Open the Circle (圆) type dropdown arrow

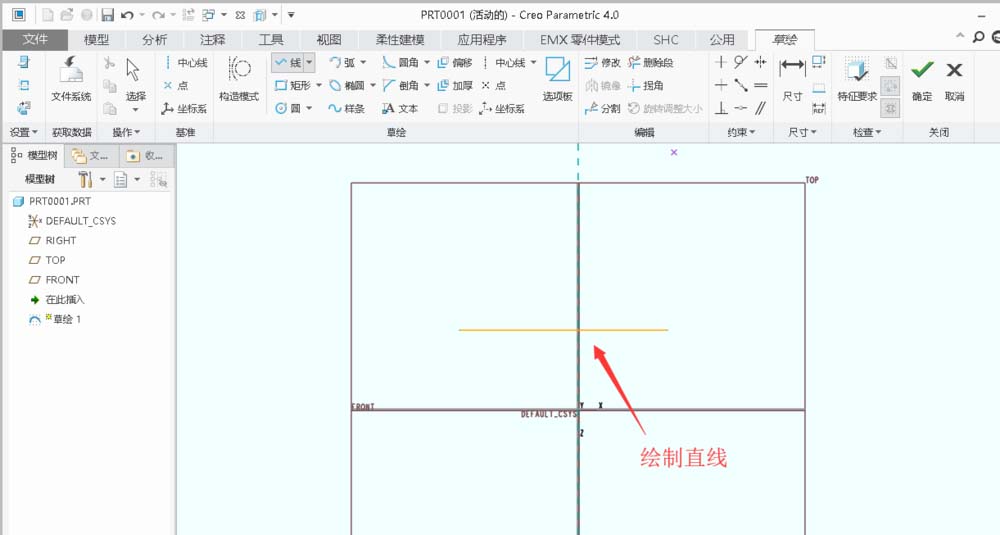point(309,108)
